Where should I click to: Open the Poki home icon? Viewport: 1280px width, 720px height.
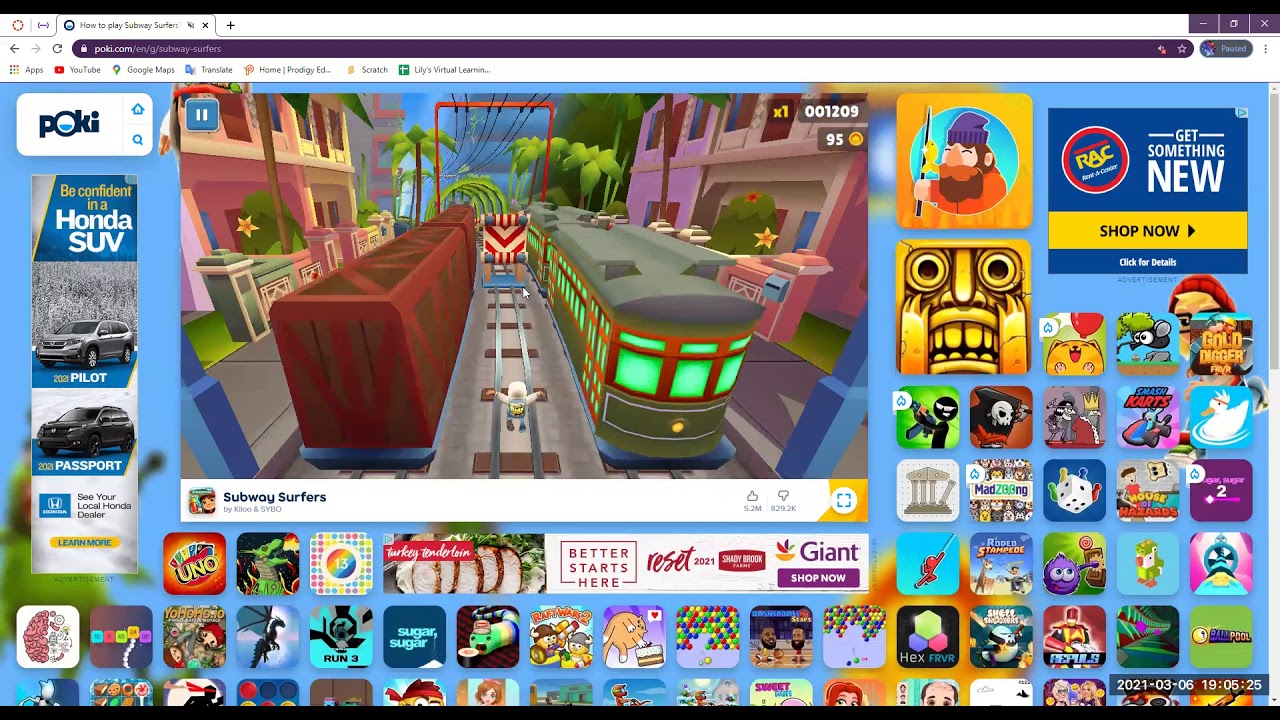[138, 109]
